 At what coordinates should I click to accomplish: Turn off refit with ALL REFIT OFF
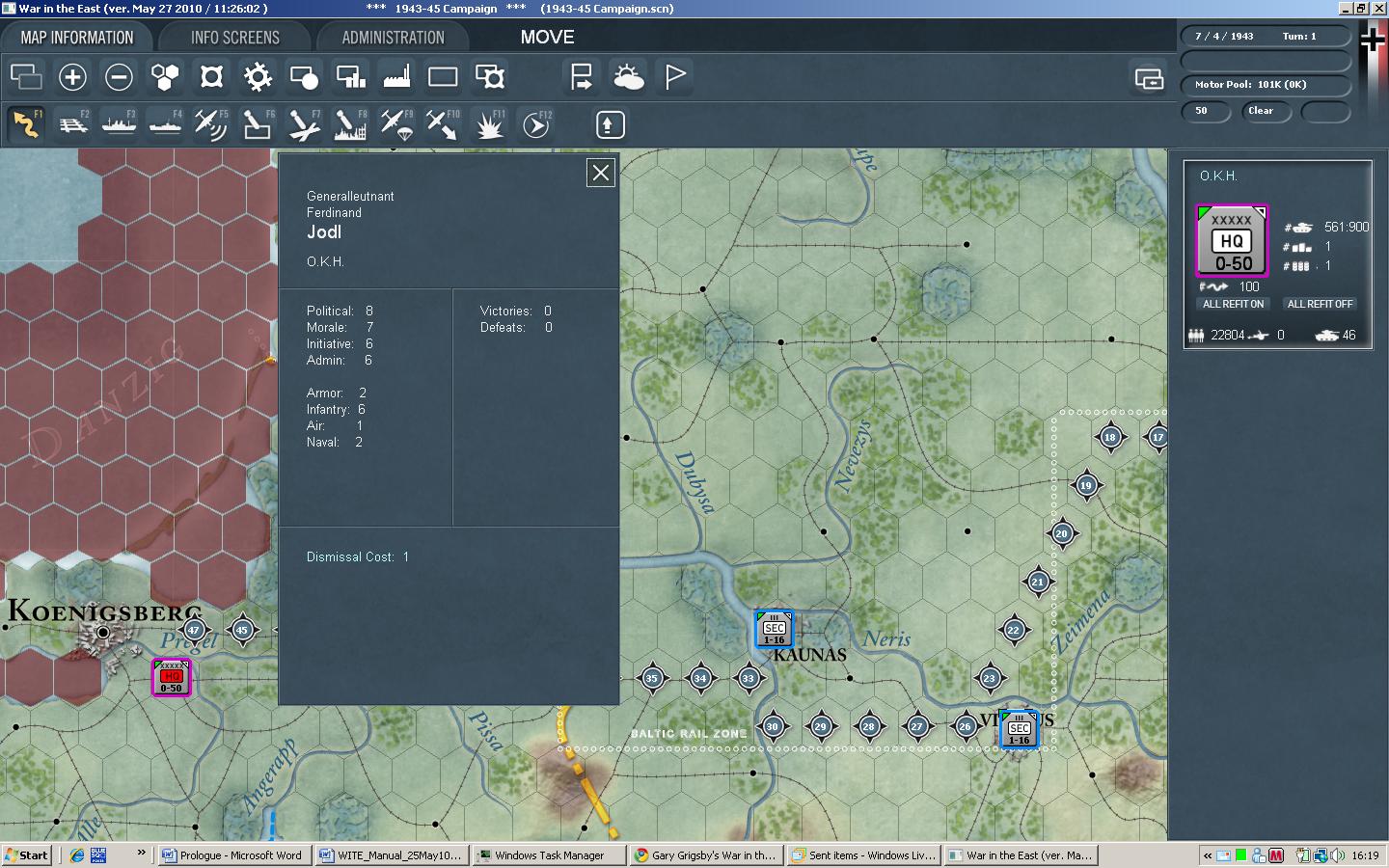click(x=1320, y=304)
